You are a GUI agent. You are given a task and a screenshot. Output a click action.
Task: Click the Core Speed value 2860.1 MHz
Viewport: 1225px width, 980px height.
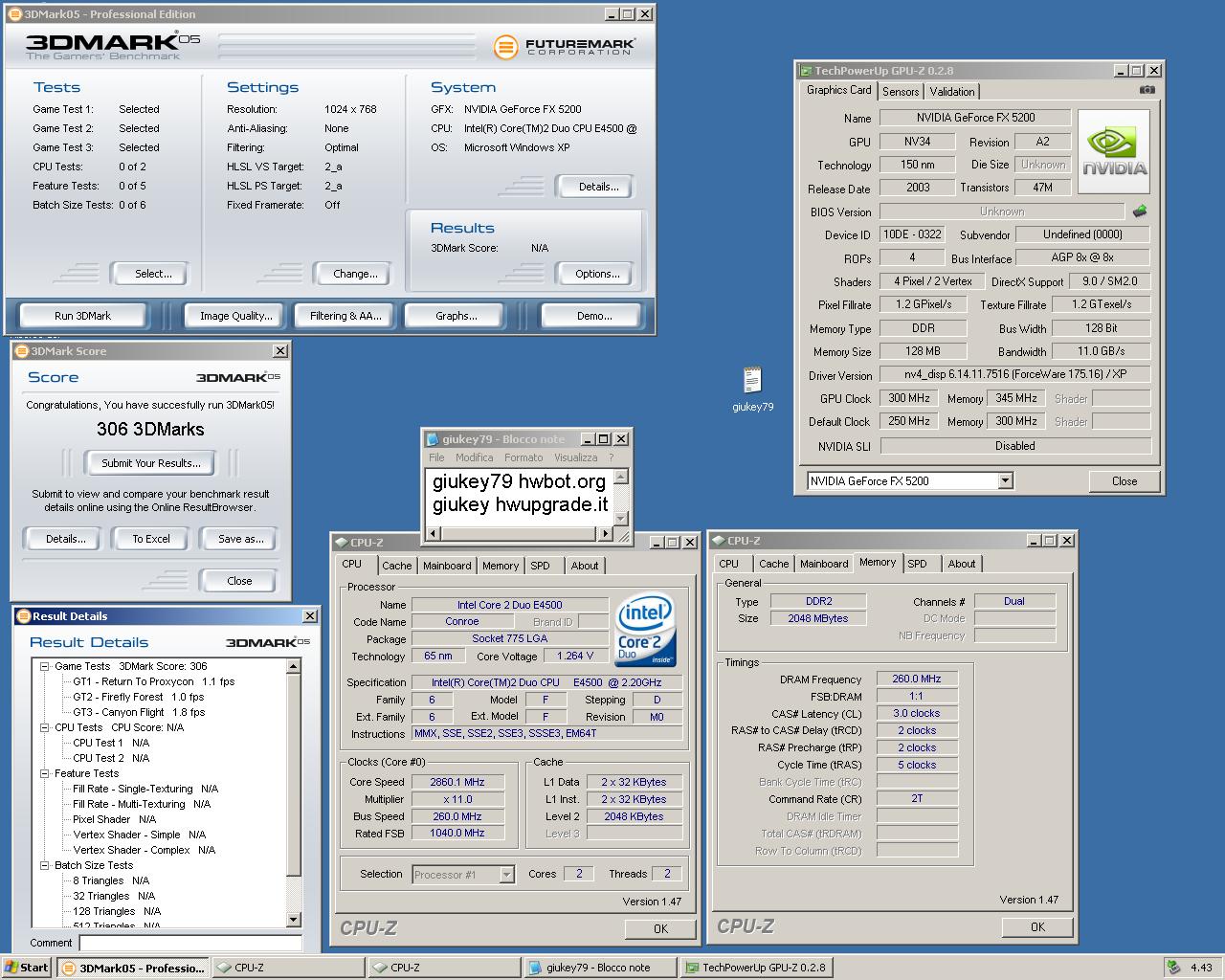point(457,782)
